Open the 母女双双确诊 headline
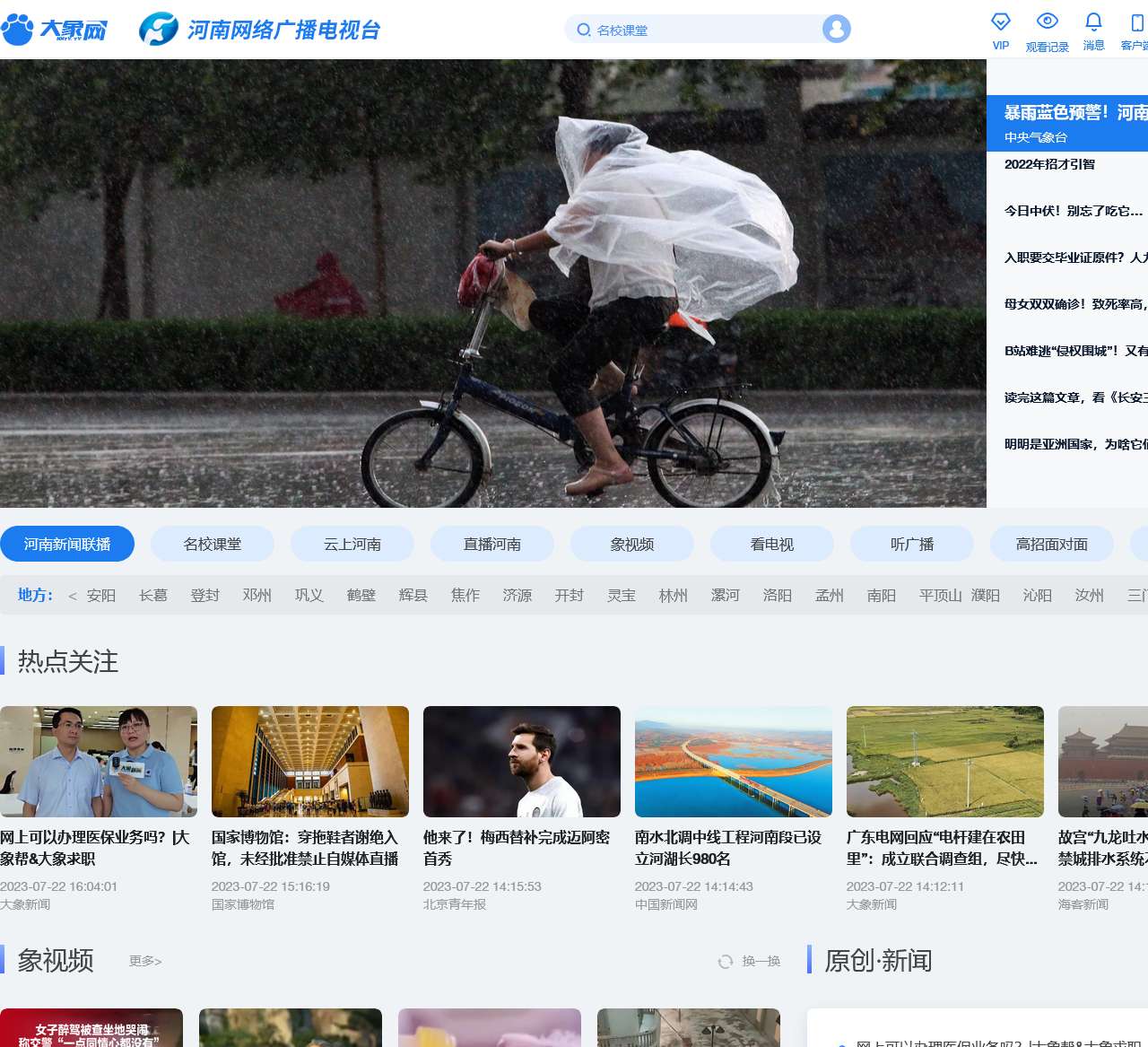1148x1047 pixels. pyautogui.click(x=1076, y=304)
